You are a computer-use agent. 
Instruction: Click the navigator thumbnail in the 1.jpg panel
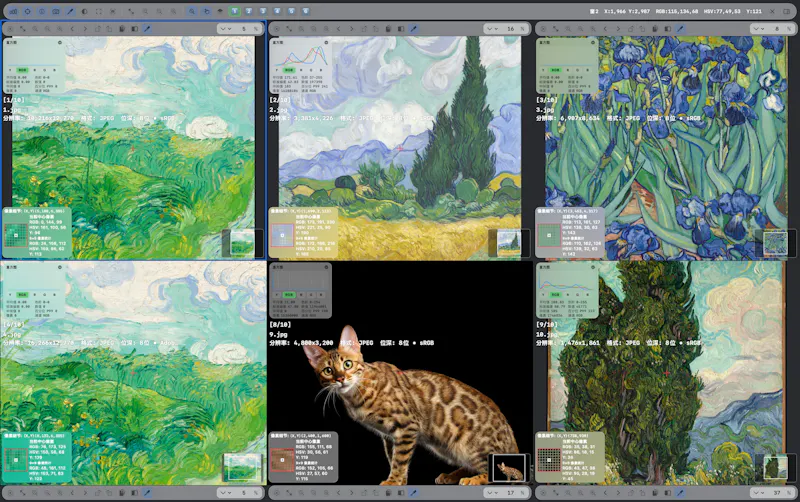click(242, 243)
